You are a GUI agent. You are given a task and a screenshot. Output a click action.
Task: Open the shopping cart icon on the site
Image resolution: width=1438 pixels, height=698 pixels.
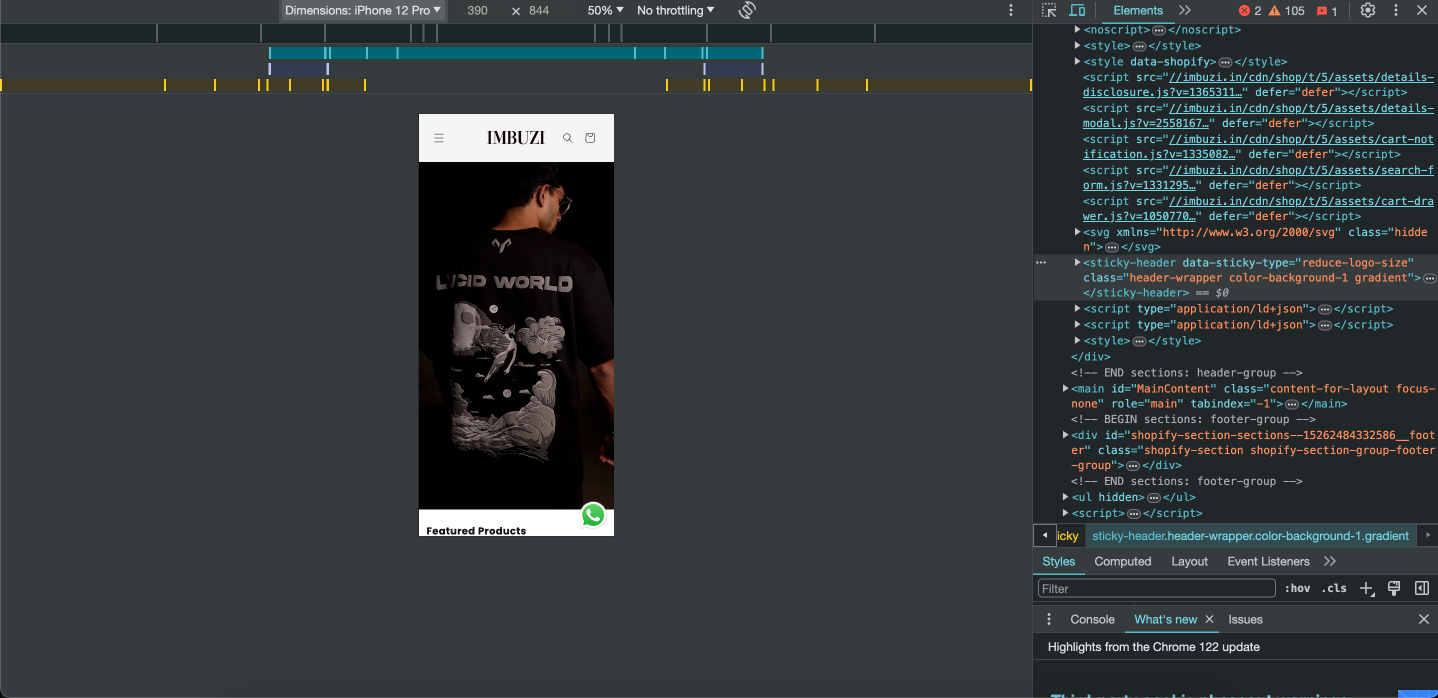tap(590, 138)
